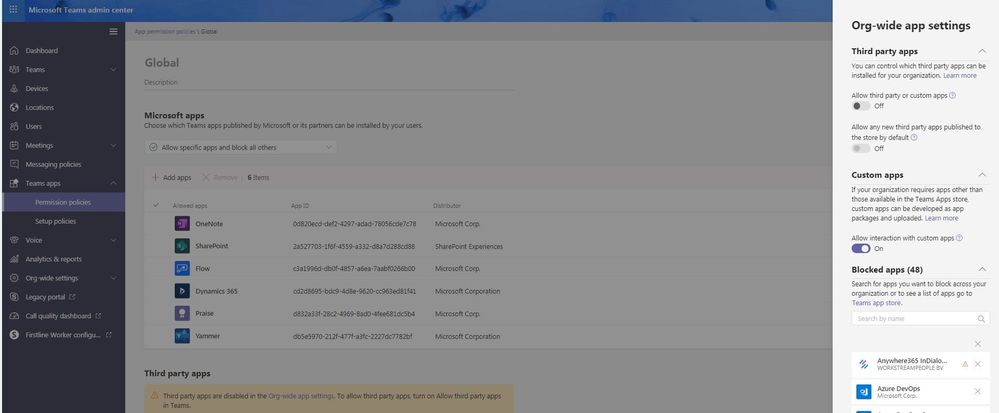Collapse the Custom apps section

click(x=982, y=175)
